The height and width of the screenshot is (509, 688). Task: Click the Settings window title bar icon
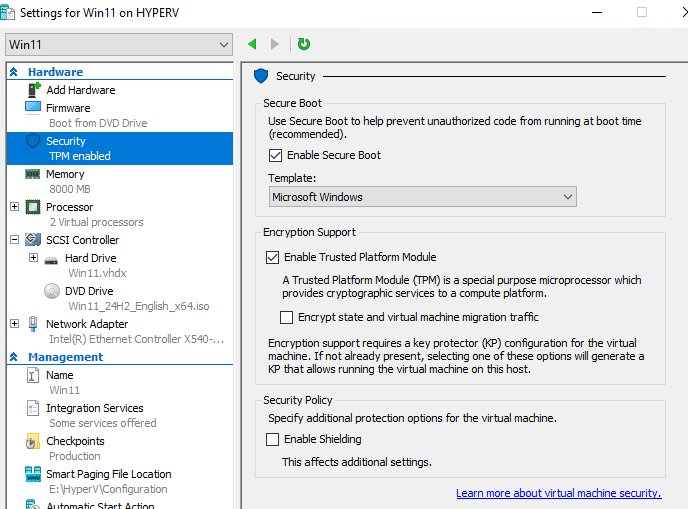(x=7, y=12)
